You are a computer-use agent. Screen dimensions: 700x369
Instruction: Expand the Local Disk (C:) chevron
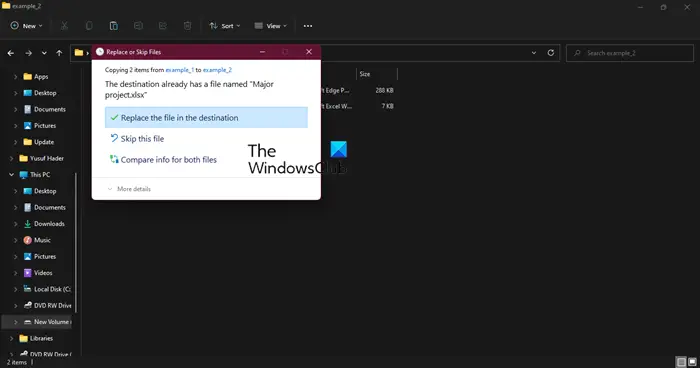tap(15, 289)
